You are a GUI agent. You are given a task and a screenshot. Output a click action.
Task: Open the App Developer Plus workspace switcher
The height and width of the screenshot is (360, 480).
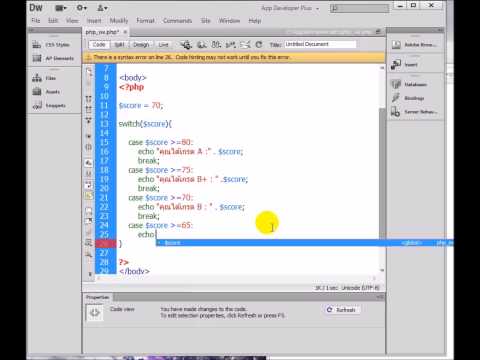tap(290, 8)
